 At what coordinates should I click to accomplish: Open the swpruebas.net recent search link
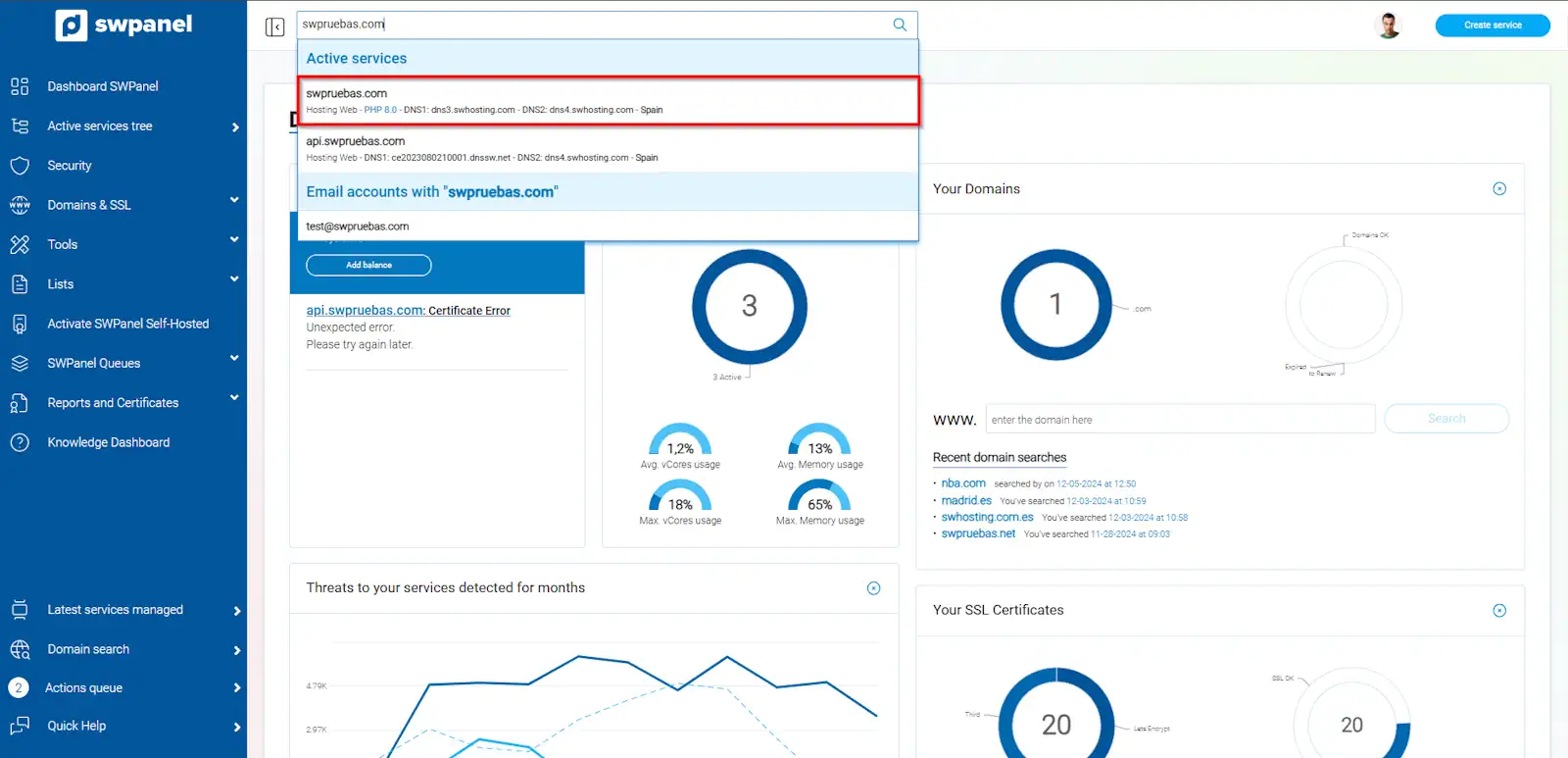[x=978, y=533]
